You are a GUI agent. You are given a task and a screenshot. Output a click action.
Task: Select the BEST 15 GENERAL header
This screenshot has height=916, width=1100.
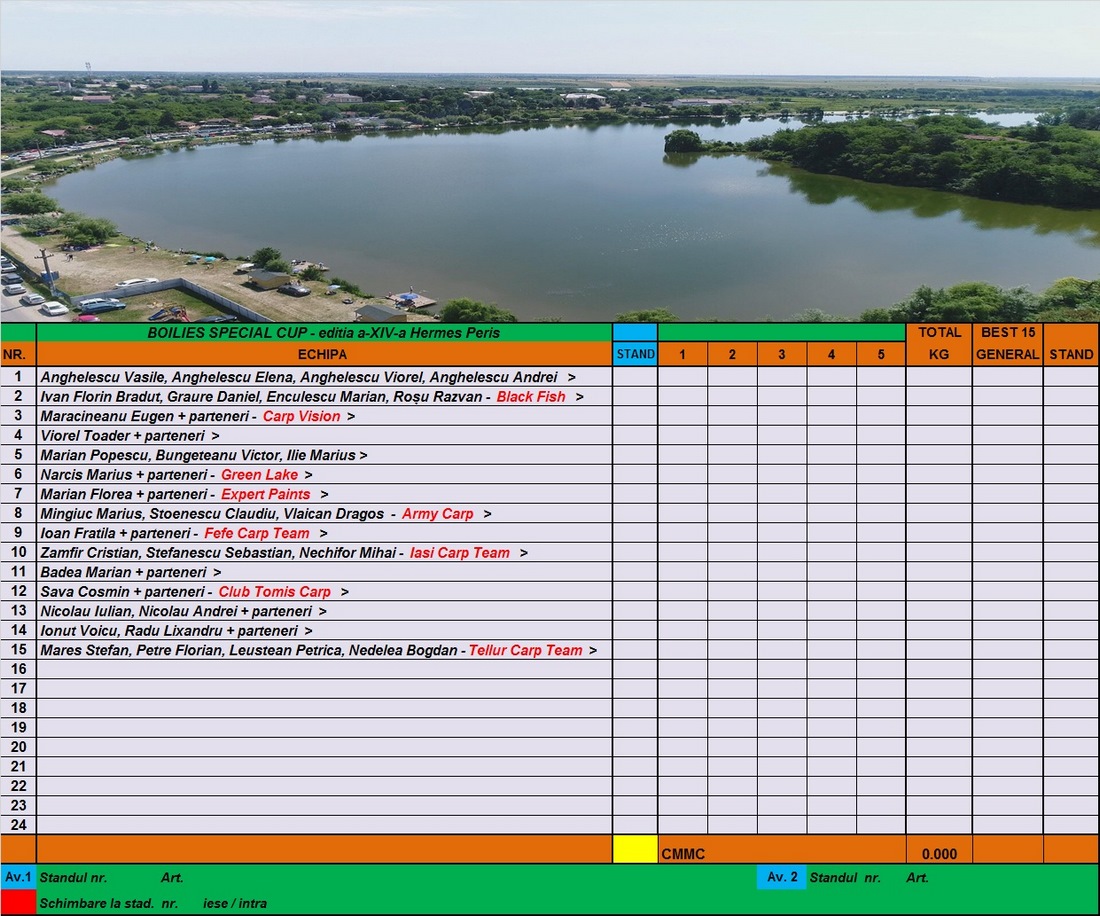(x=1007, y=343)
